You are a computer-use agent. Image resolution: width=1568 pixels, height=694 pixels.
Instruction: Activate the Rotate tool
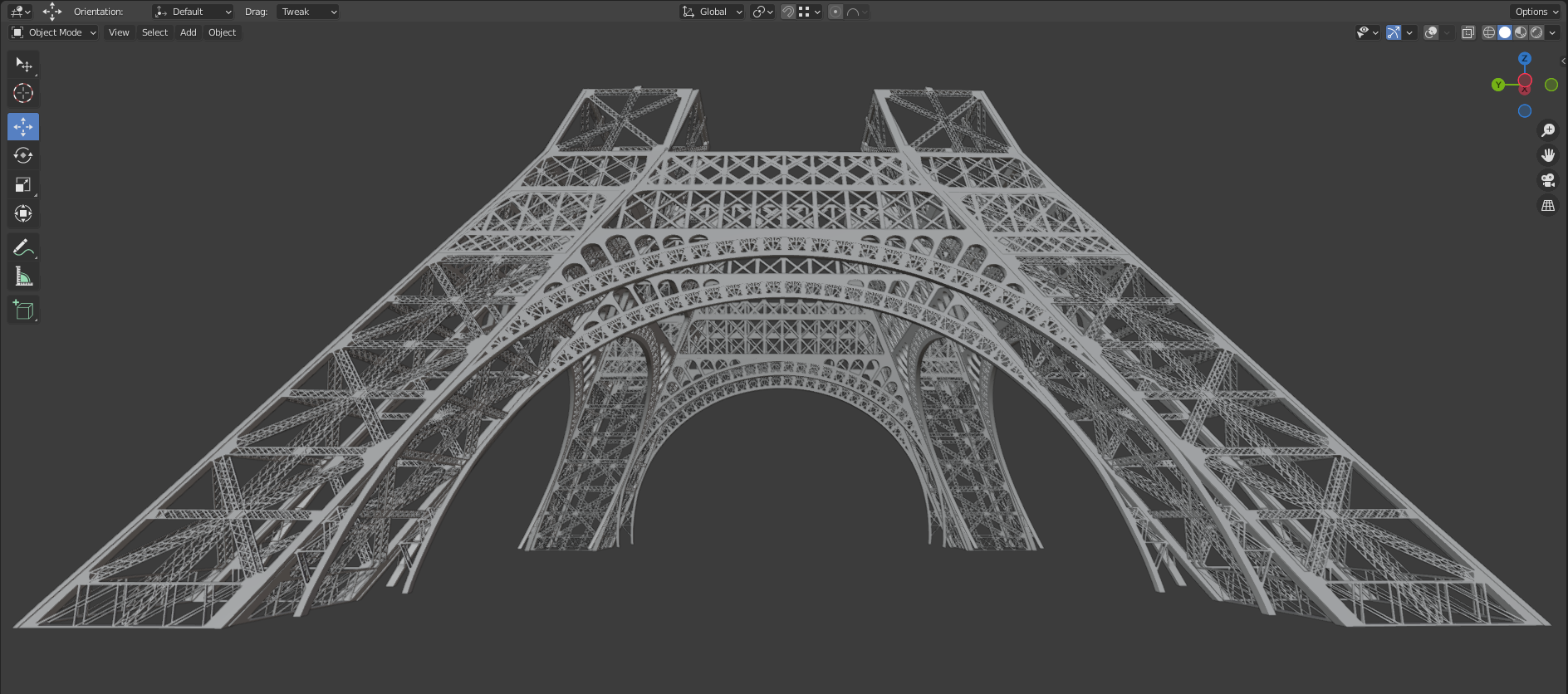pyautogui.click(x=23, y=155)
